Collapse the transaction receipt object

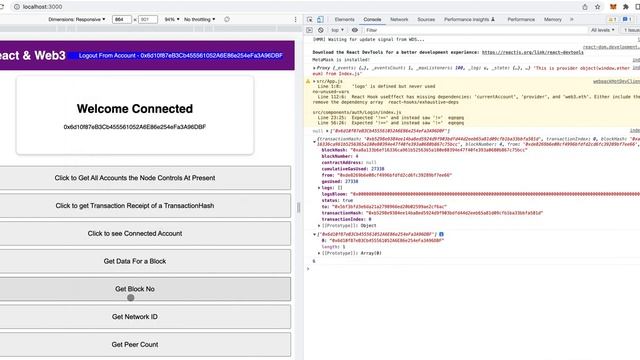(x=314, y=142)
